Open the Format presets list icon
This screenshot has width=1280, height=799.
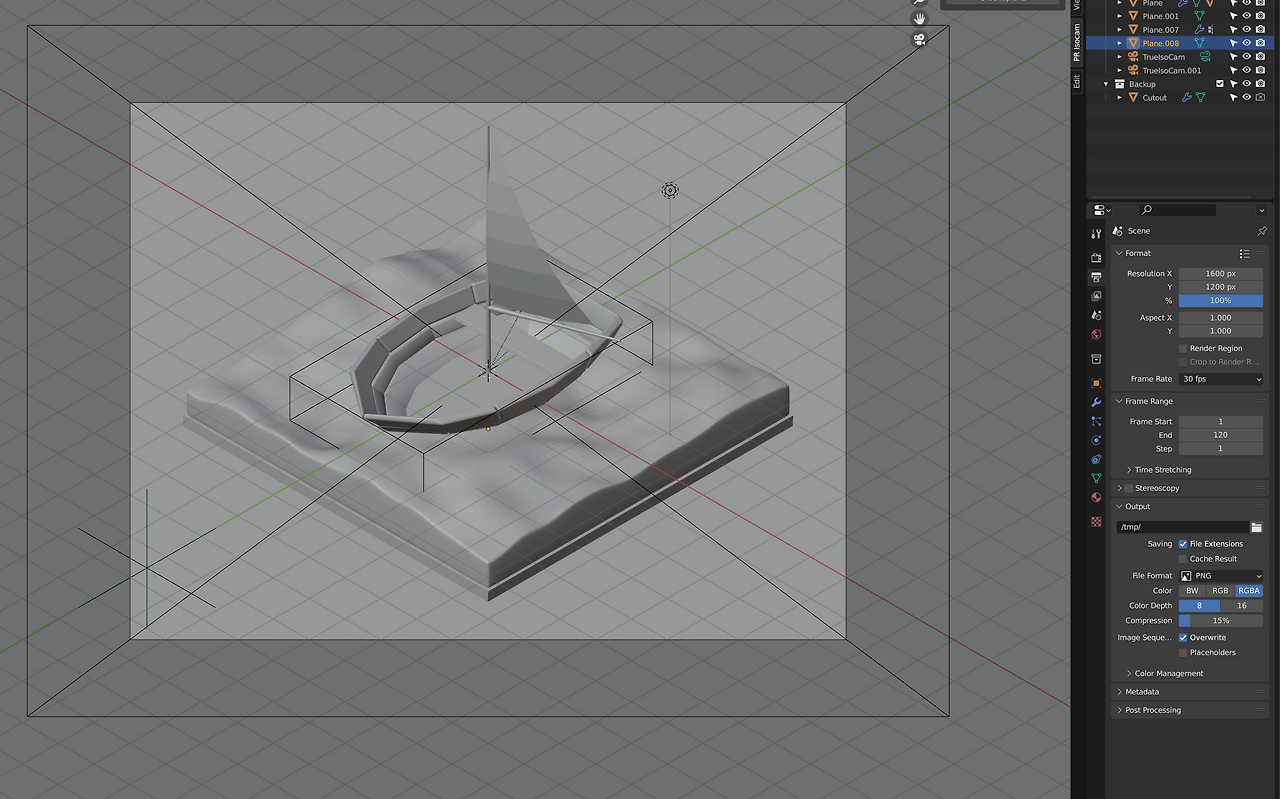click(x=1244, y=254)
